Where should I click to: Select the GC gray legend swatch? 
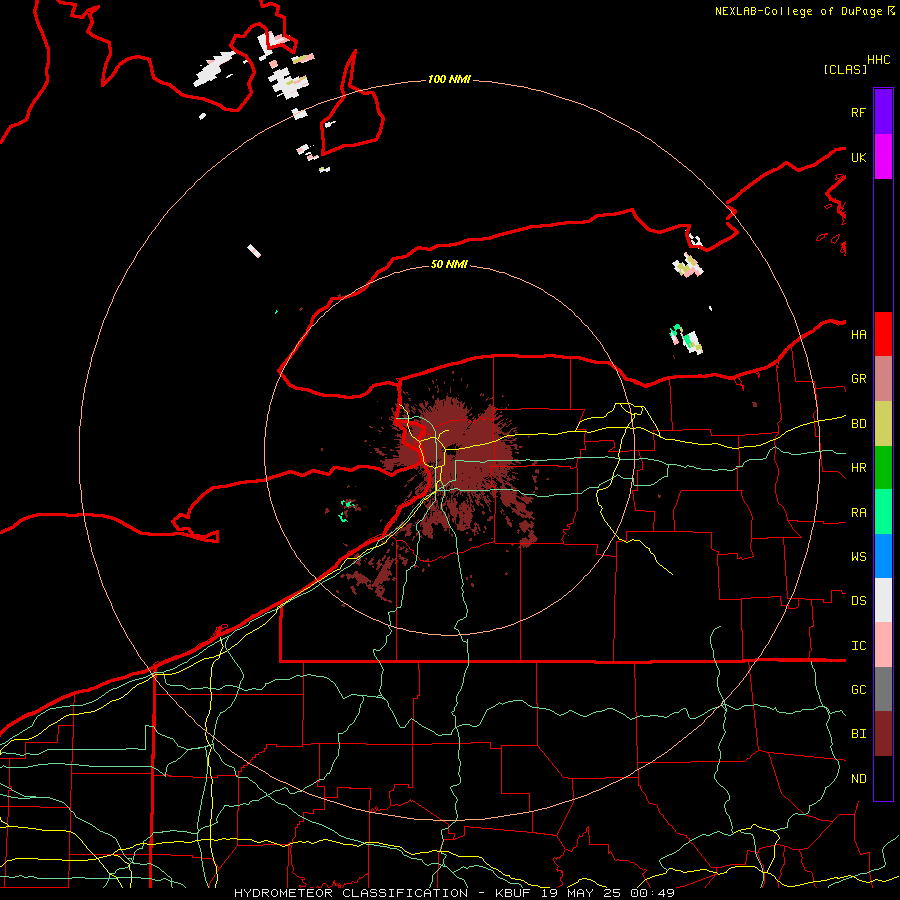pyautogui.click(x=883, y=689)
